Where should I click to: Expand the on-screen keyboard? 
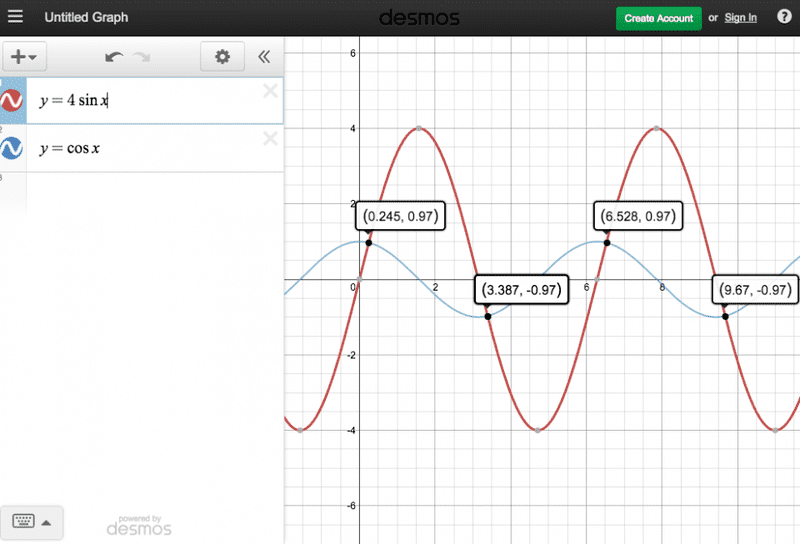[32, 521]
